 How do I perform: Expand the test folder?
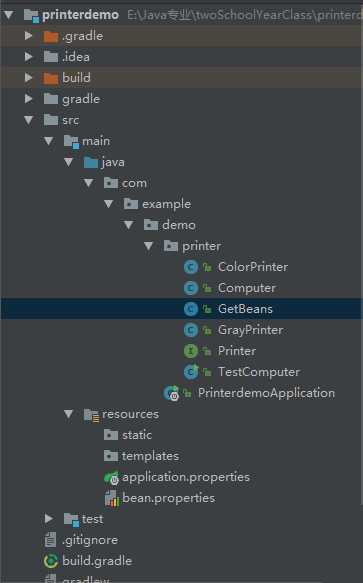click(x=48, y=518)
